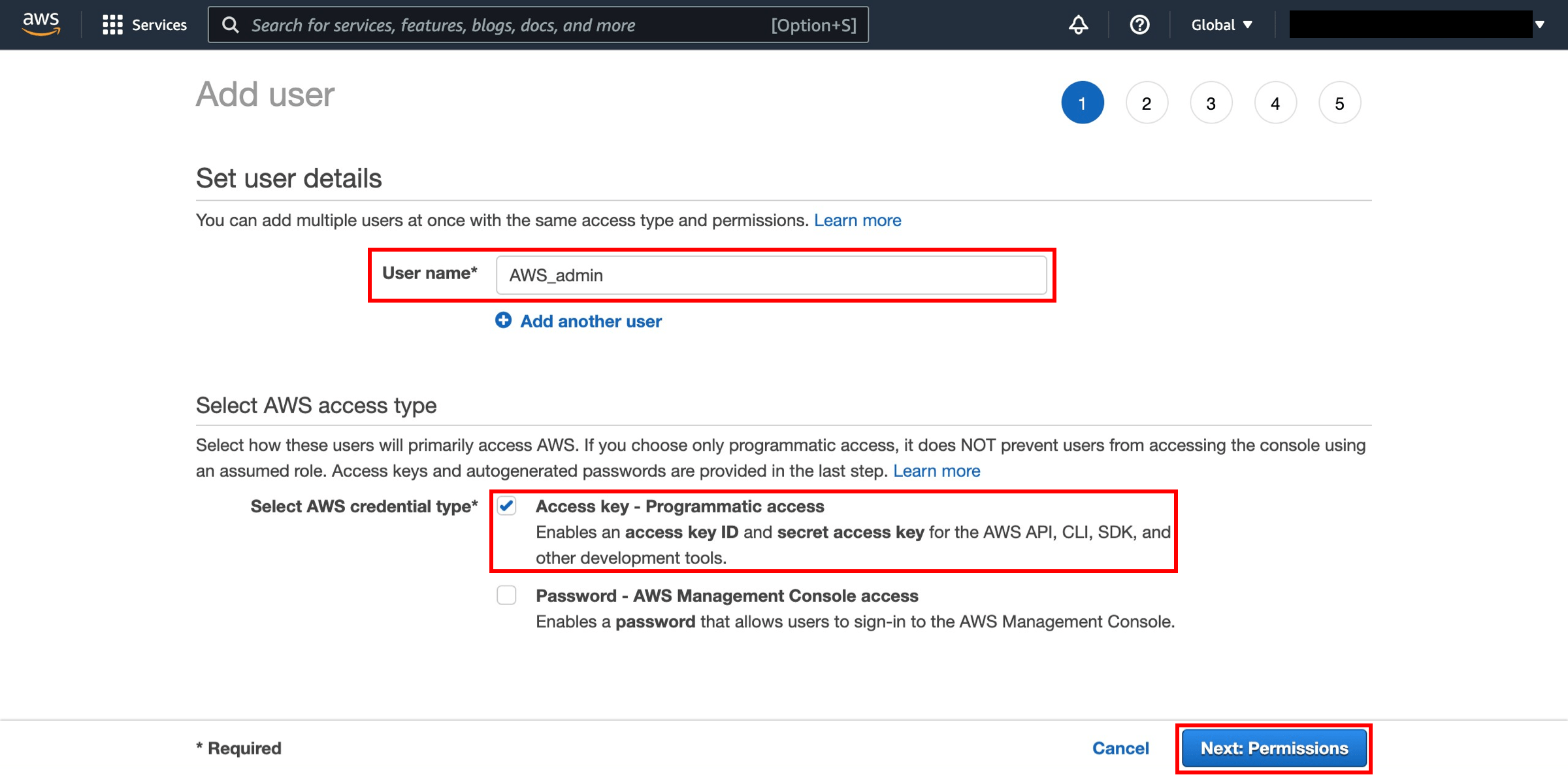
Task: Click the Cancel link
Action: (x=1120, y=748)
